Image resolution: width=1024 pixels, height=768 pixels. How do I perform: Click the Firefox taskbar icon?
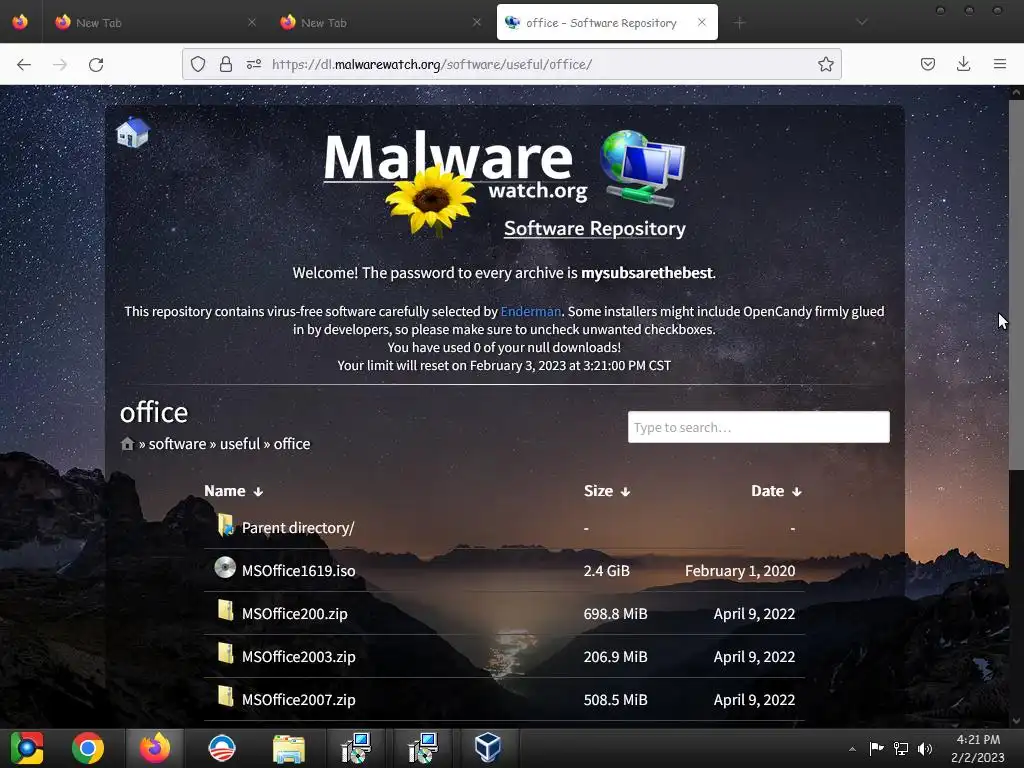point(155,748)
